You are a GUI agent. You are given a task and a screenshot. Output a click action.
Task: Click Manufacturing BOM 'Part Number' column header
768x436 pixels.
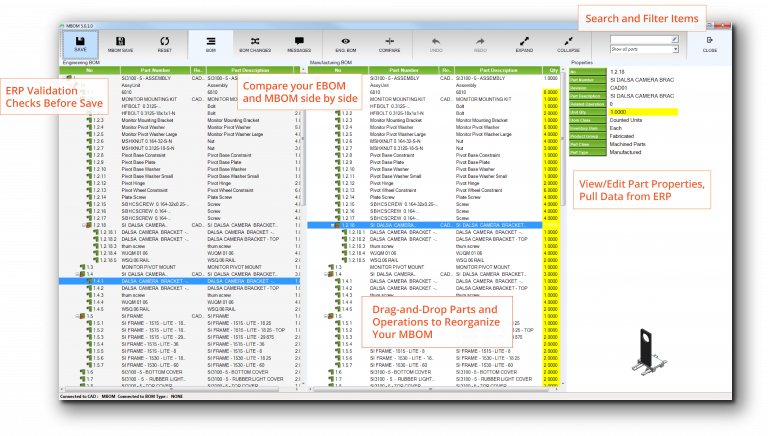[404, 70]
